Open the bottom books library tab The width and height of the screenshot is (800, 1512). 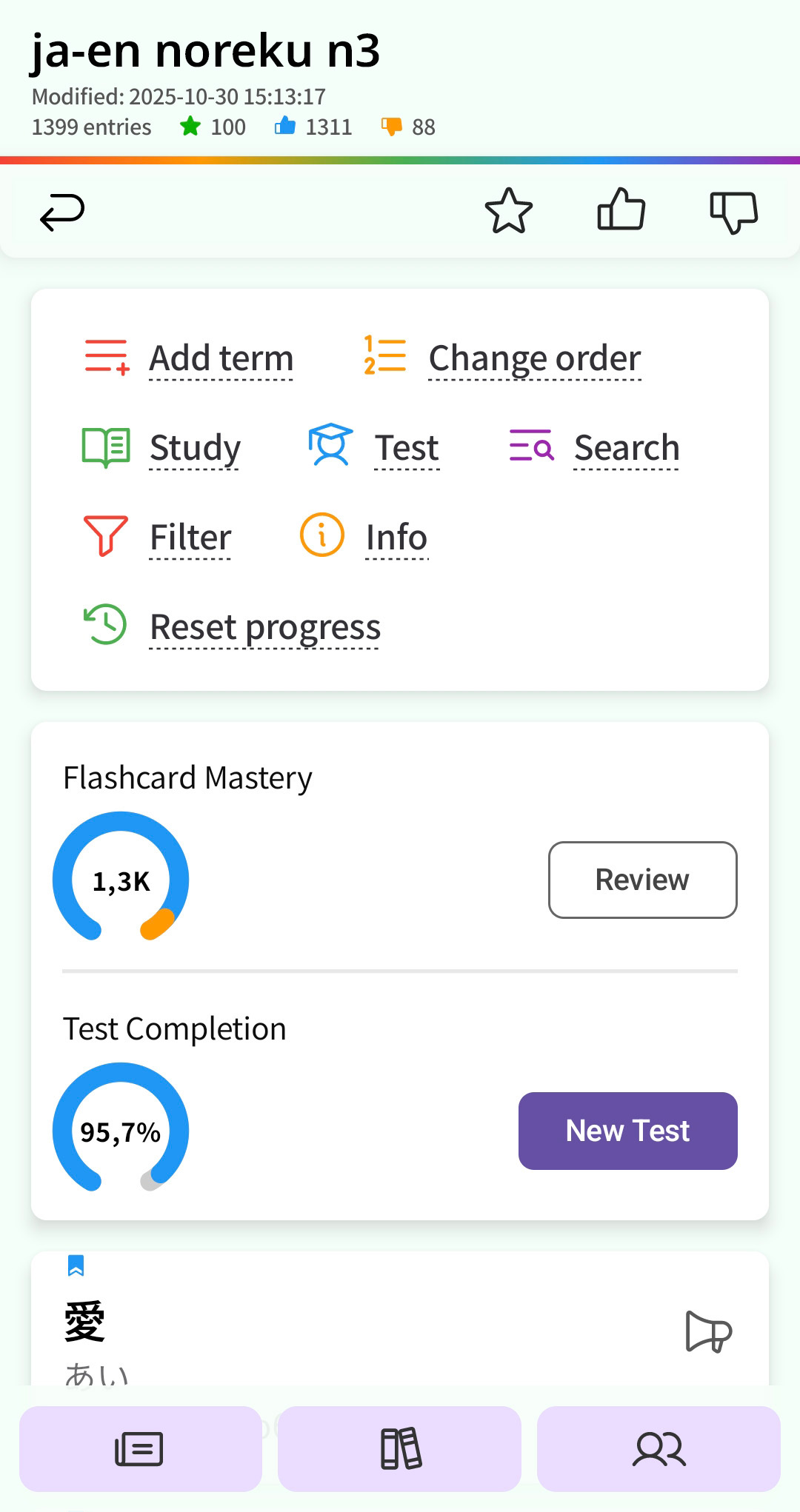400,1449
